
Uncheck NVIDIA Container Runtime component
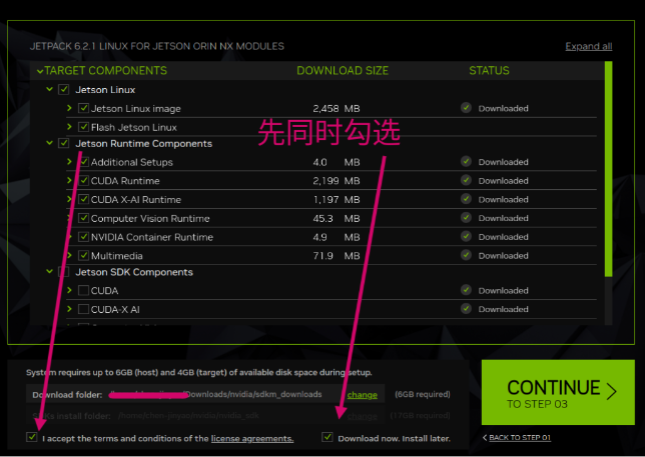[84, 237]
